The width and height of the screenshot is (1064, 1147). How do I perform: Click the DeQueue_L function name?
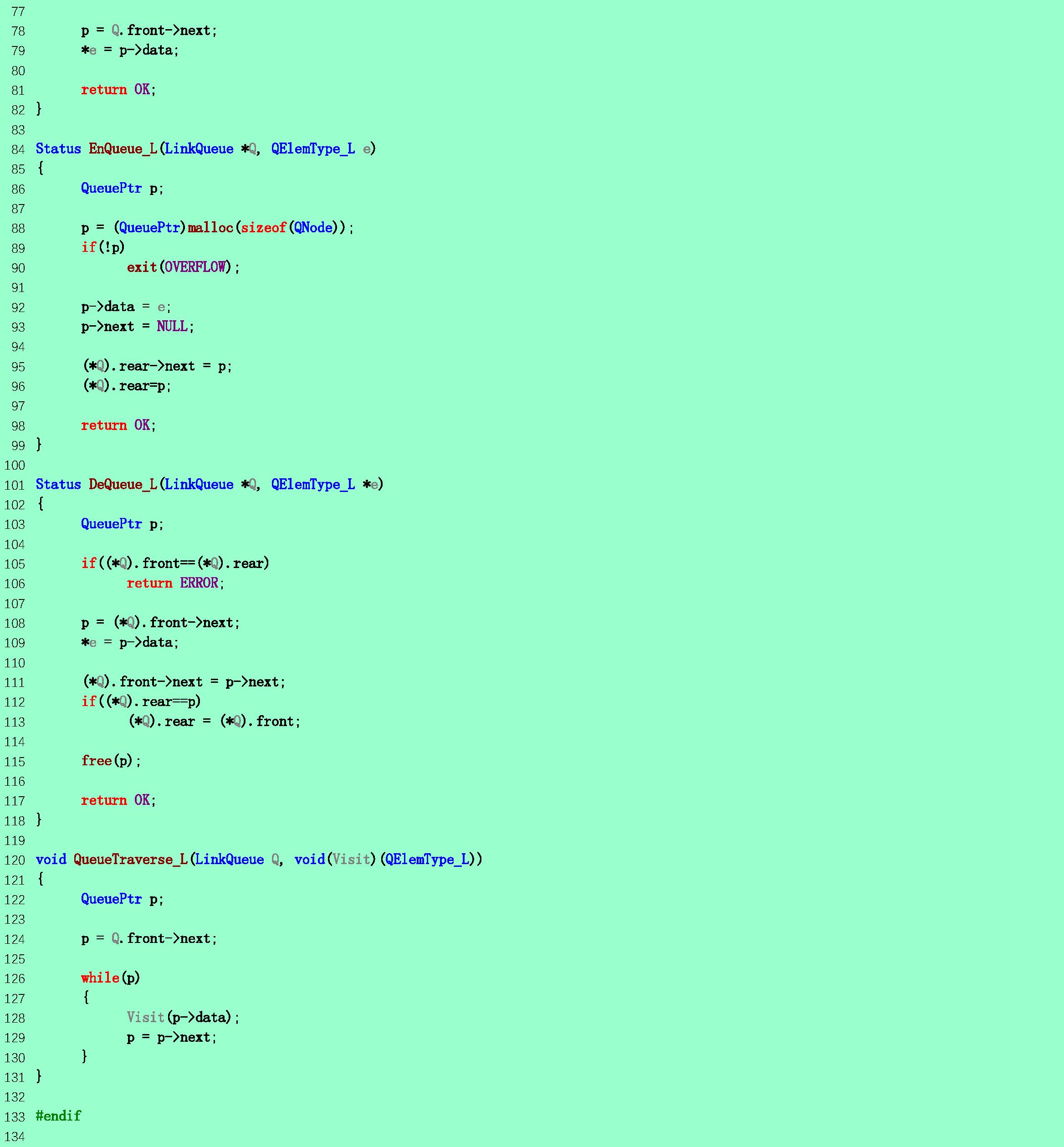click(123, 485)
